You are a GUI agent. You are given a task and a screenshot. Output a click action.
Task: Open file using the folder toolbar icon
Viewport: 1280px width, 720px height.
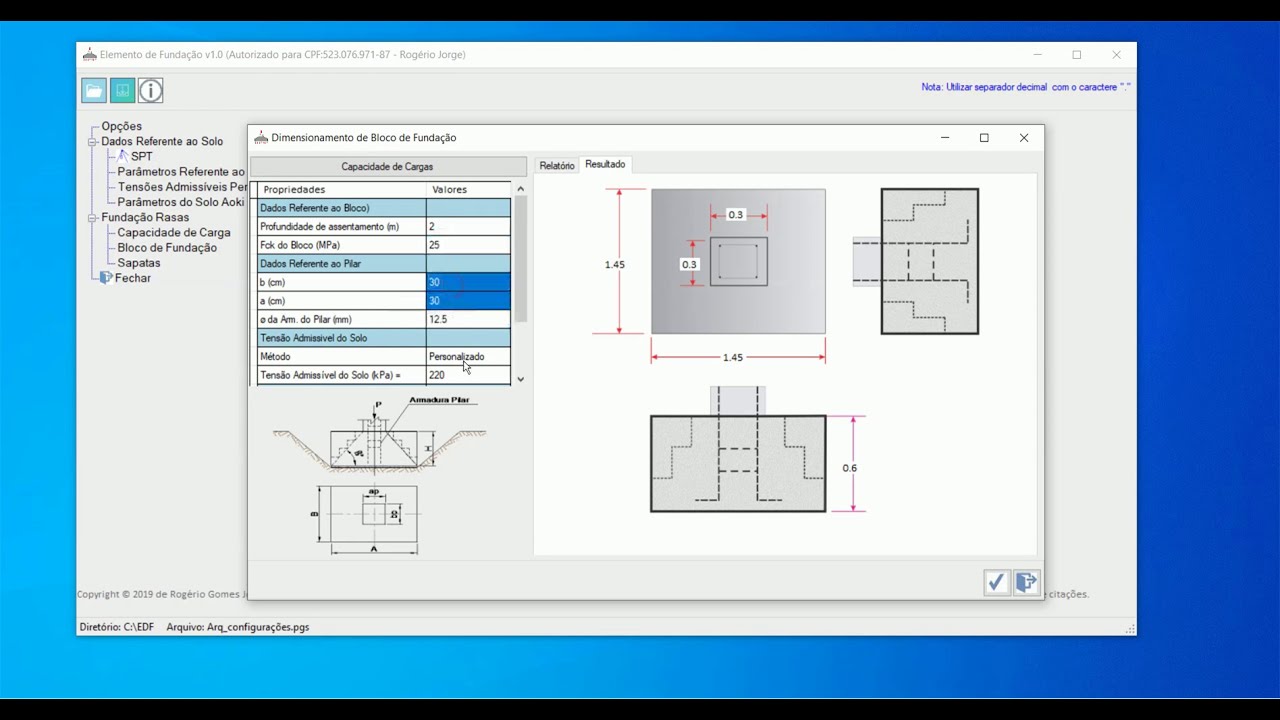click(x=94, y=91)
